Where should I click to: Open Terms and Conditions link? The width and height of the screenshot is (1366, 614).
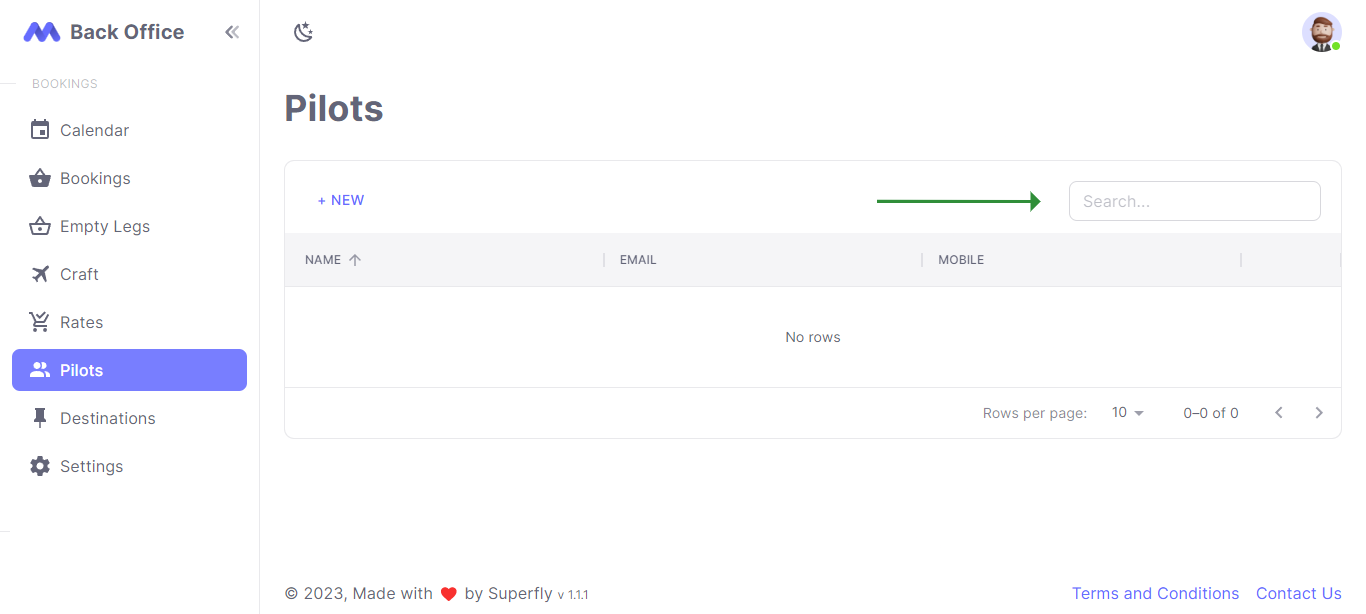pyautogui.click(x=1155, y=593)
